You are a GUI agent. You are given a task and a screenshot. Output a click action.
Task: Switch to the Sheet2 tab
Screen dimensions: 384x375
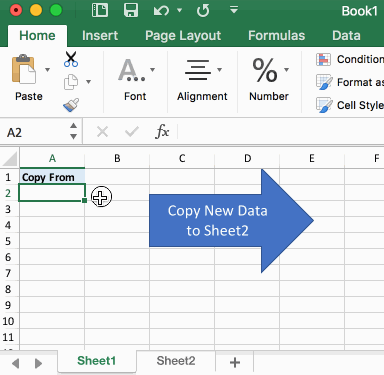click(x=176, y=361)
